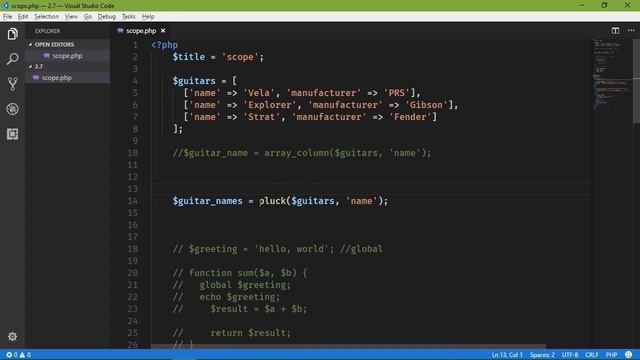Click the $title variable on line 2
The image size is (640, 360).
tap(189, 57)
